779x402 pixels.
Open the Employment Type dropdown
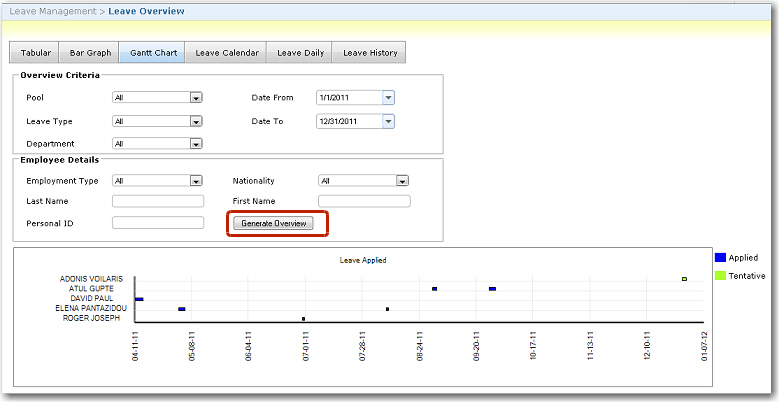[196, 181]
